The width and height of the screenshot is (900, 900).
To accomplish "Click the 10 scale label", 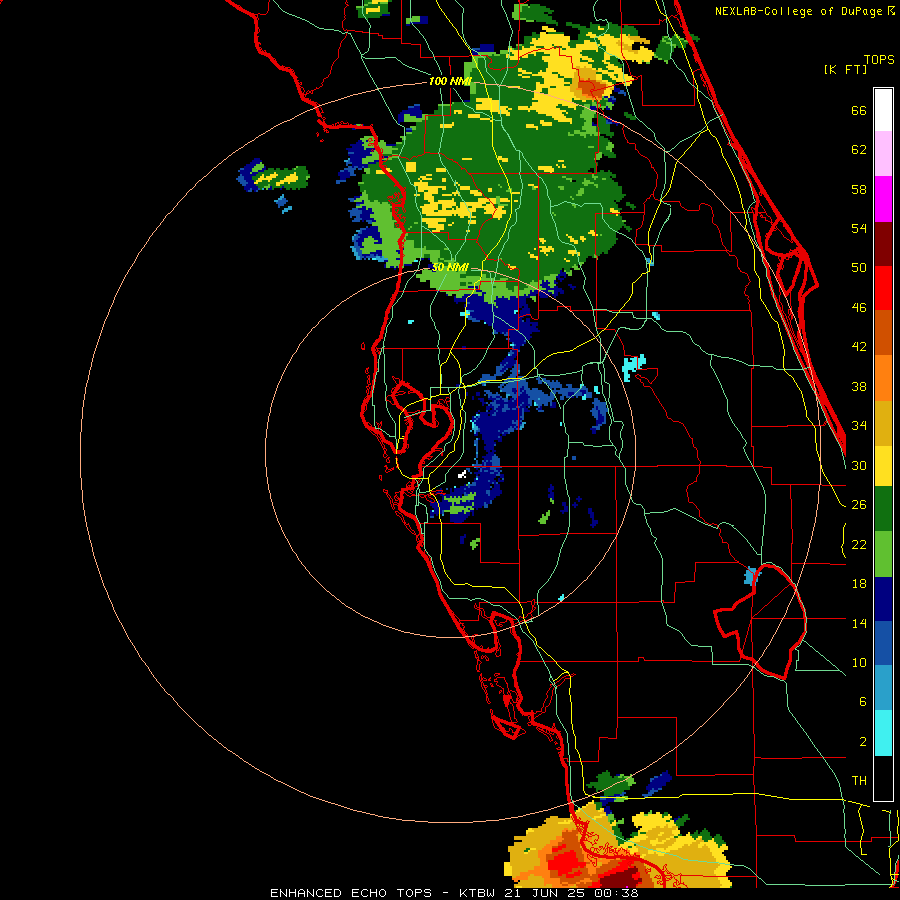I will (x=859, y=662).
